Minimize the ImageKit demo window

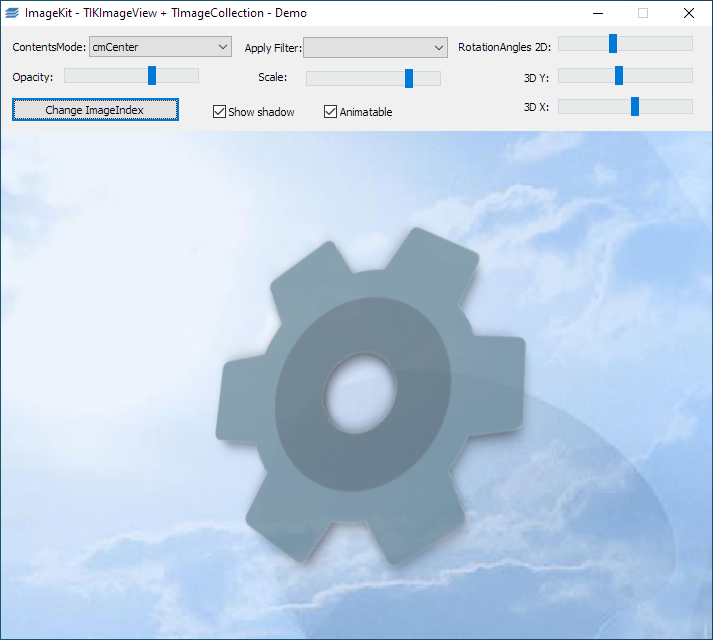598,13
